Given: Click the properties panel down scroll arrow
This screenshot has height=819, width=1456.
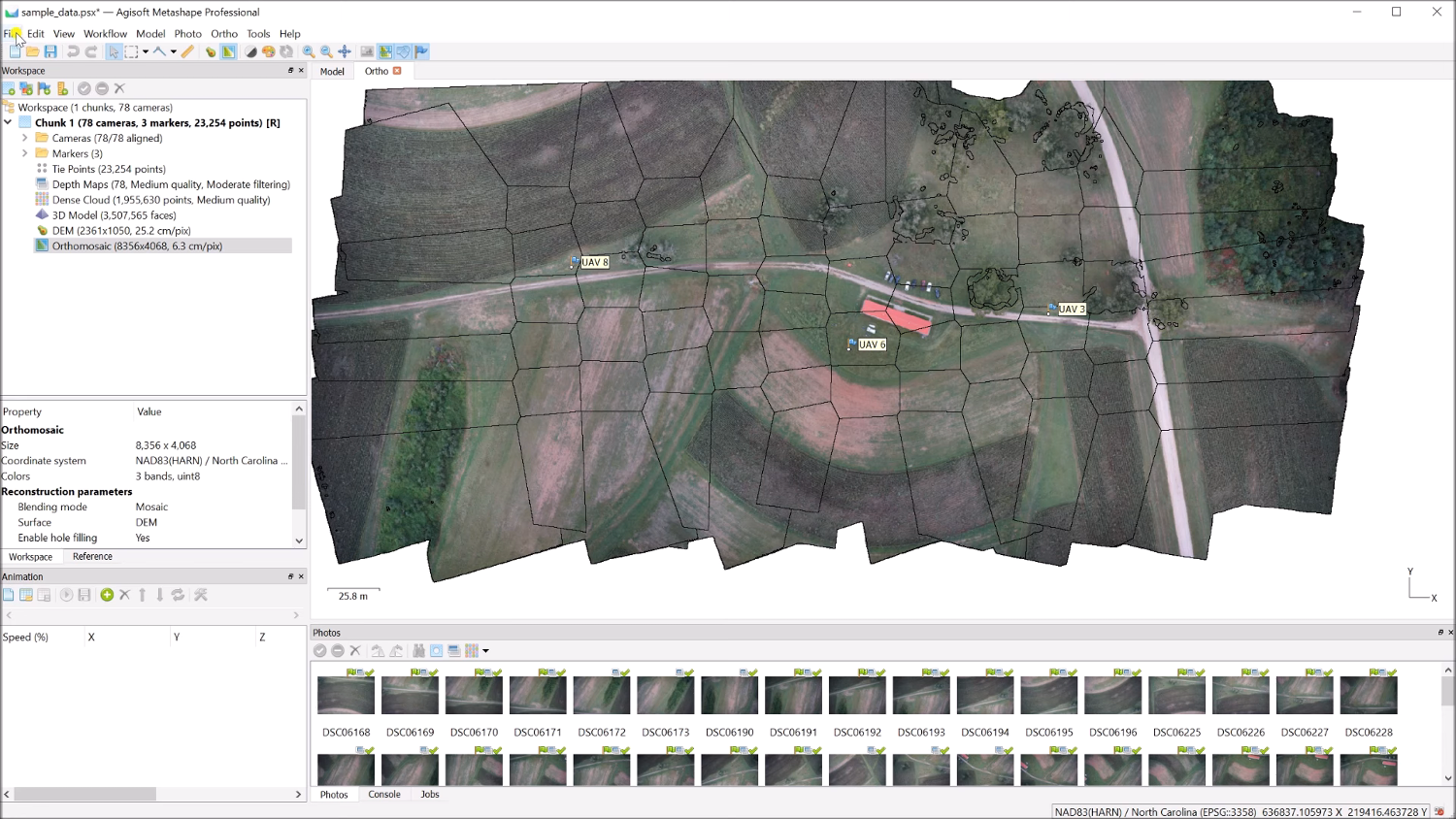Looking at the screenshot, I should point(299,541).
